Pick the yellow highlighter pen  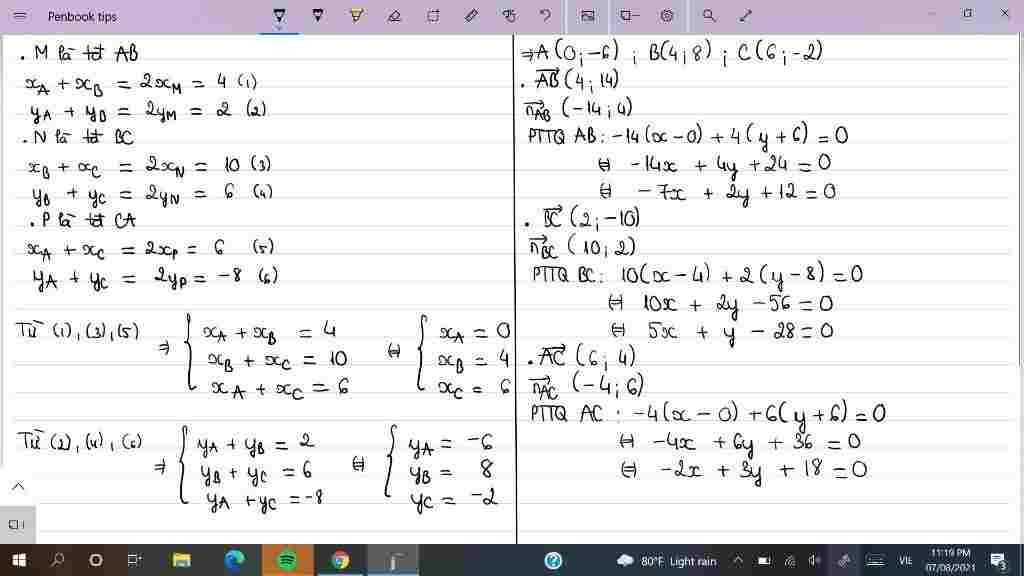tap(356, 15)
